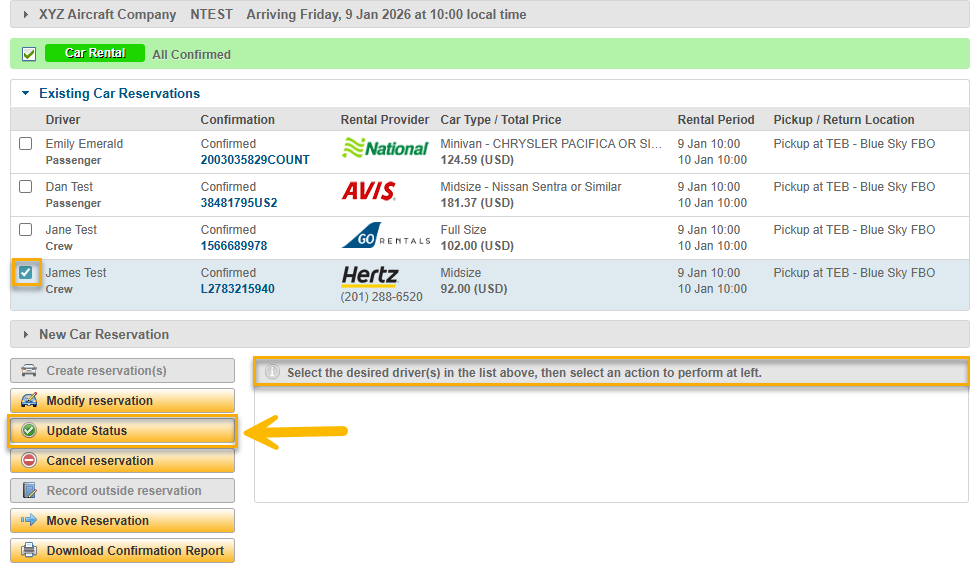Click the Rental Period column header
Viewport: 970px width, 588px height.
tap(716, 120)
